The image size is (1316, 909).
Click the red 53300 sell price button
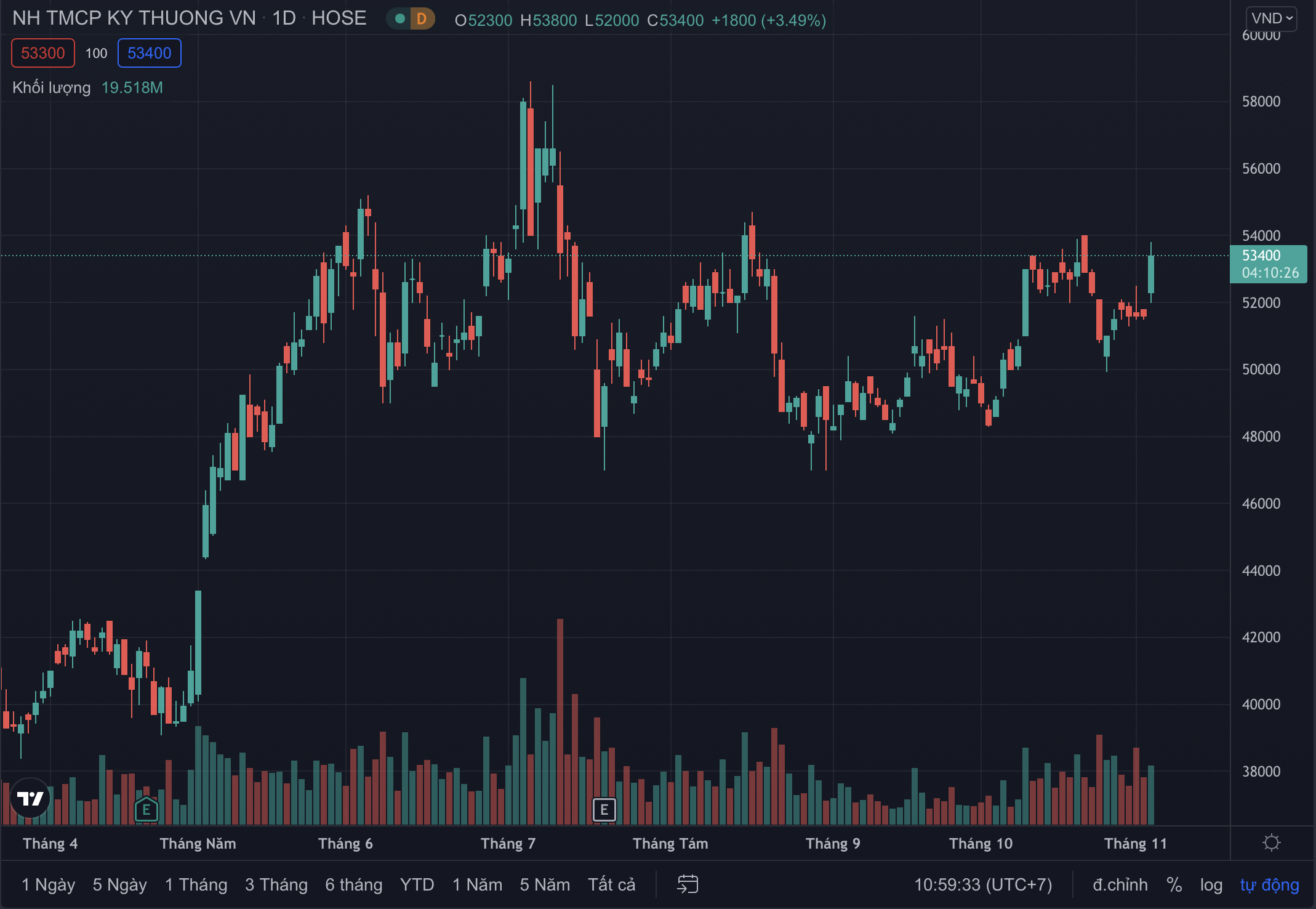click(x=43, y=53)
